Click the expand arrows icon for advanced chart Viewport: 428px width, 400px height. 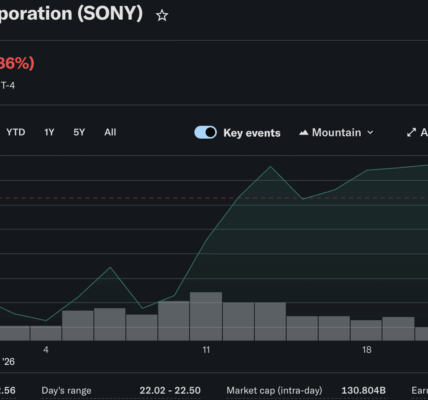(x=411, y=133)
